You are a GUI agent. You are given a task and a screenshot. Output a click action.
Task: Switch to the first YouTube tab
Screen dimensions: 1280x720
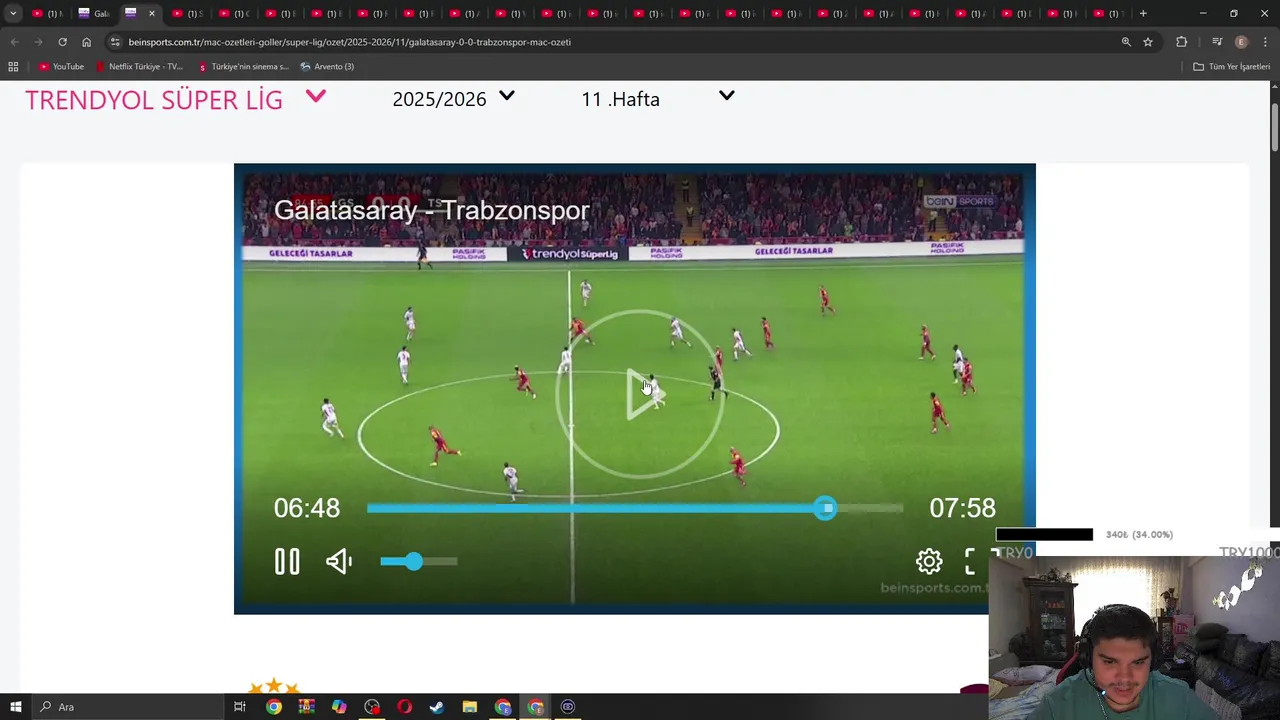click(46, 13)
